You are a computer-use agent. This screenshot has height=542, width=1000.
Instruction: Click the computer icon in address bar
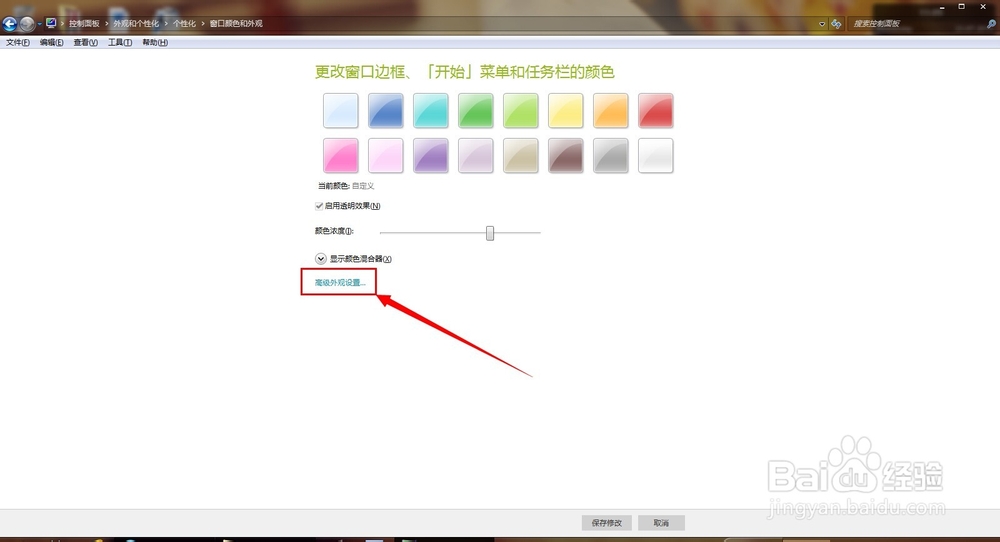pos(51,24)
